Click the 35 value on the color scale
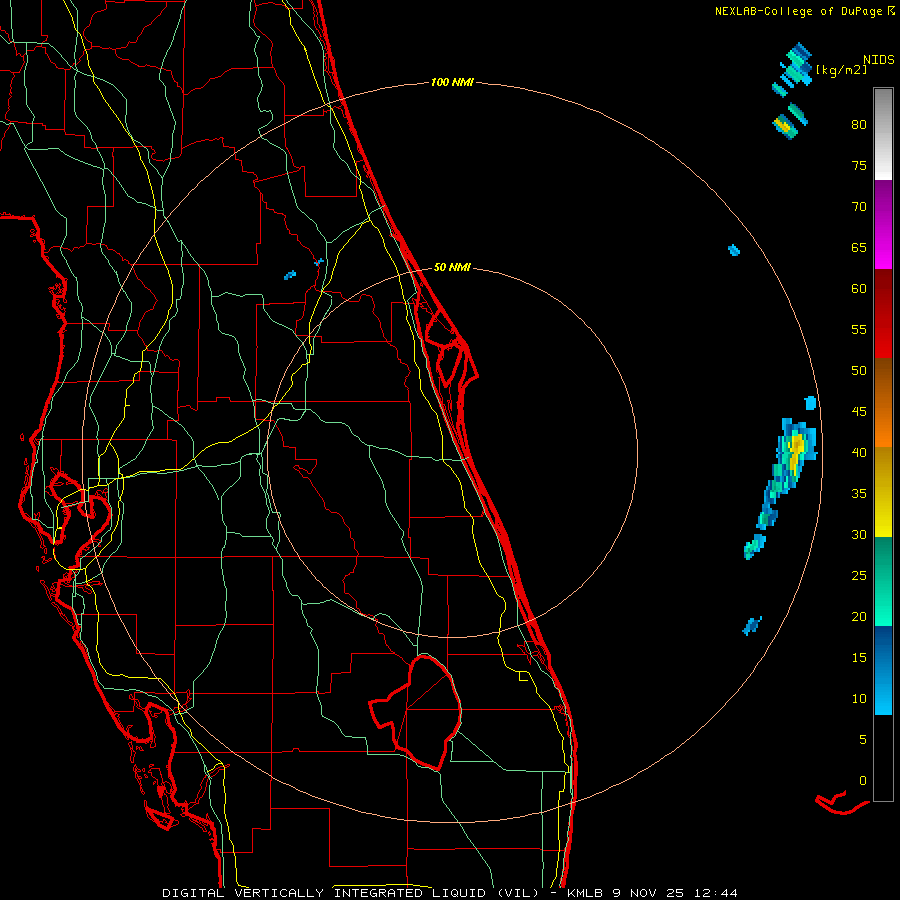This screenshot has height=900, width=900. [x=859, y=494]
